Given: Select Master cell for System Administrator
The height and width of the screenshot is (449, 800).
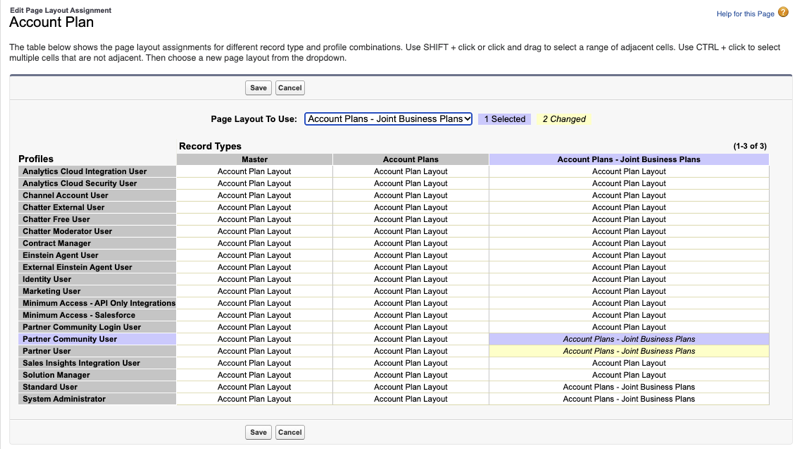Looking at the screenshot, I should click(x=255, y=399).
